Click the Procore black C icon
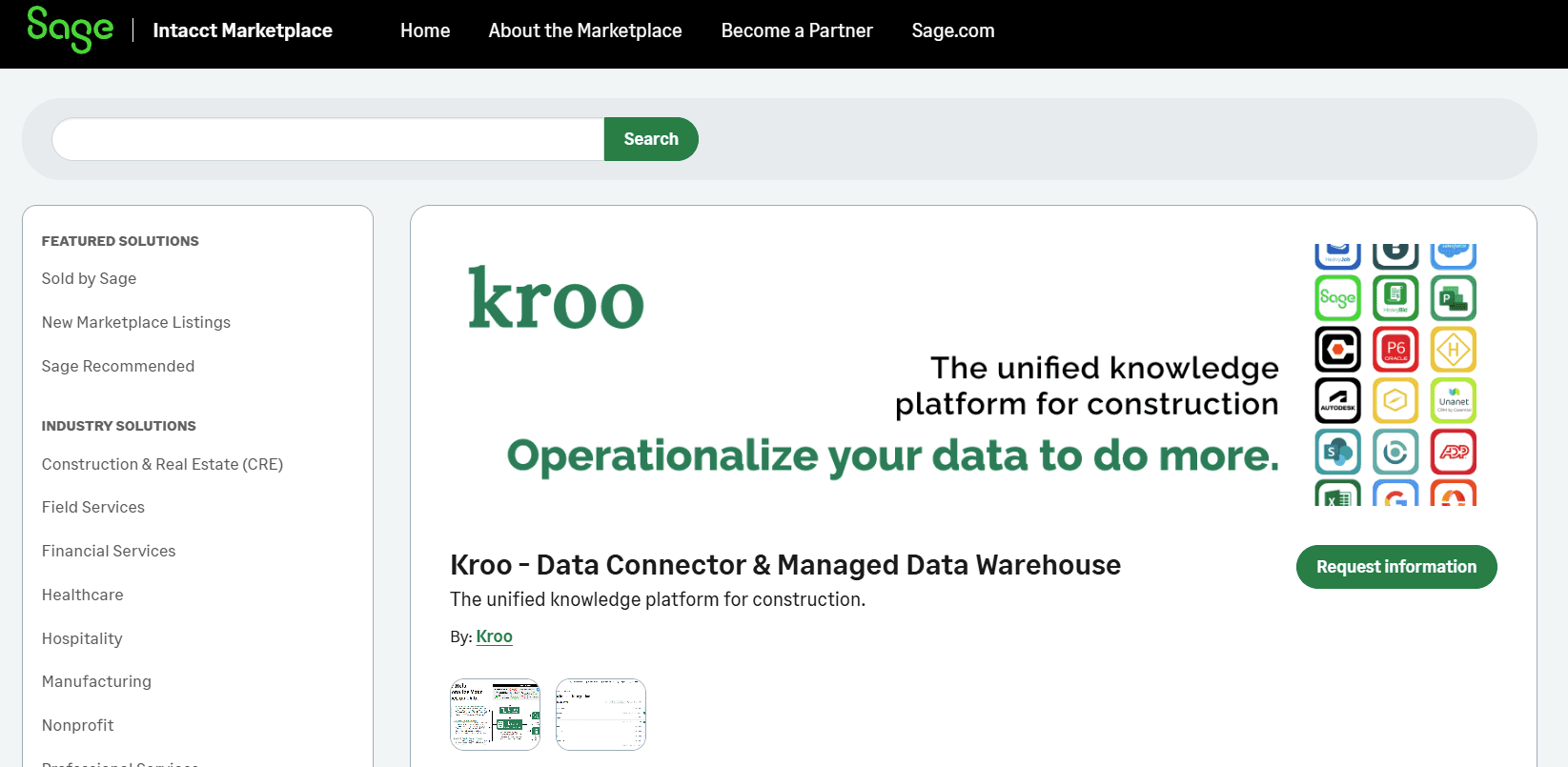The image size is (1568, 767). click(x=1337, y=350)
